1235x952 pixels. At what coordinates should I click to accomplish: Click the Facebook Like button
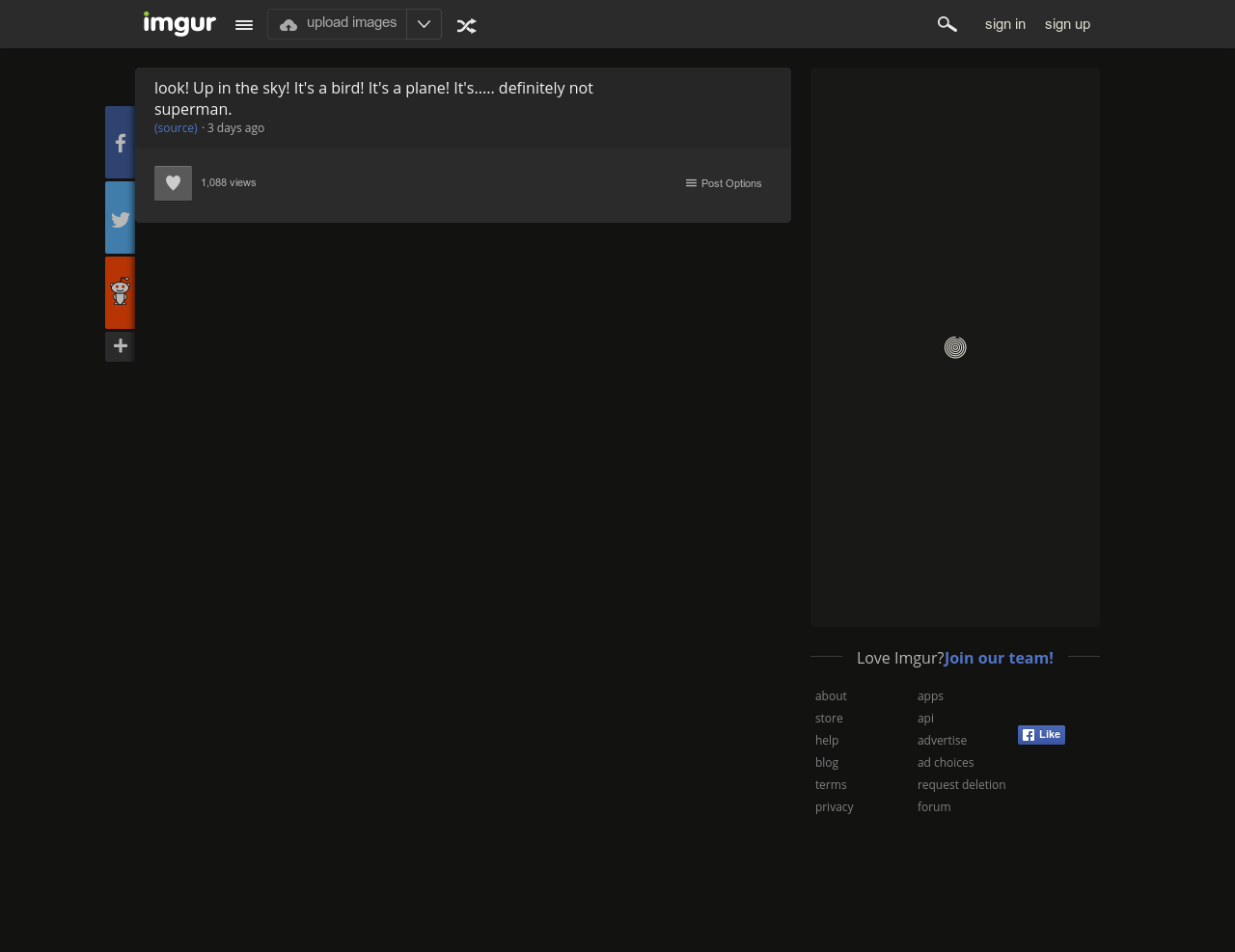[1041, 735]
